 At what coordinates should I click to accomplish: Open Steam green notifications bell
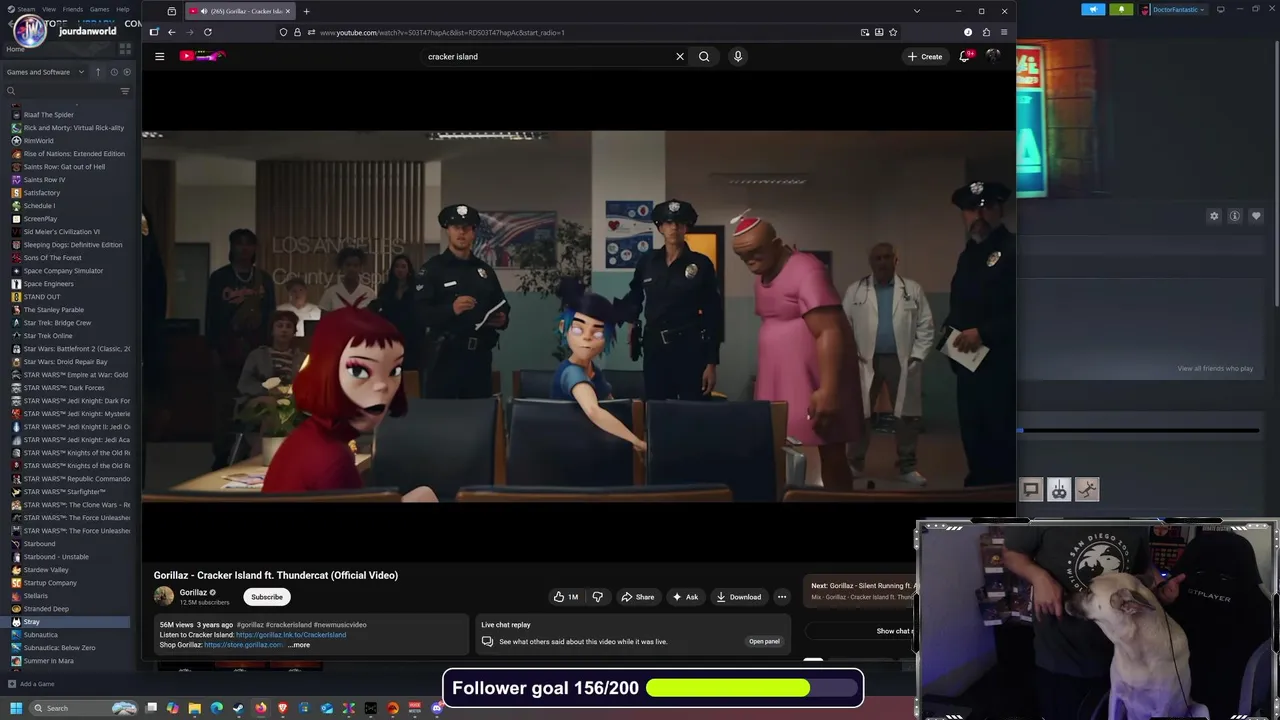[1121, 9]
